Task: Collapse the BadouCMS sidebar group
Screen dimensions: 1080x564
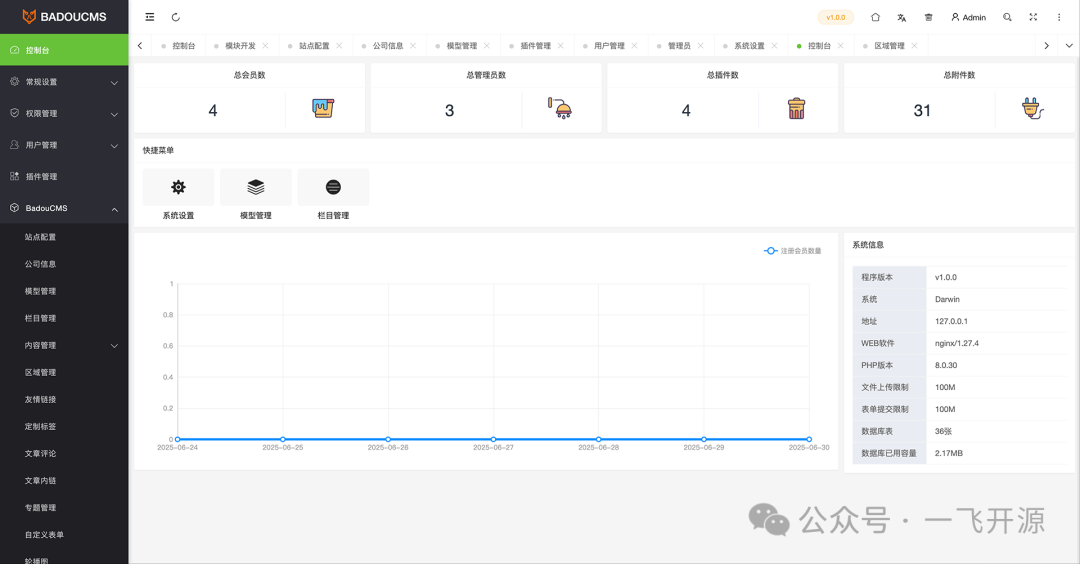Action: (x=64, y=208)
